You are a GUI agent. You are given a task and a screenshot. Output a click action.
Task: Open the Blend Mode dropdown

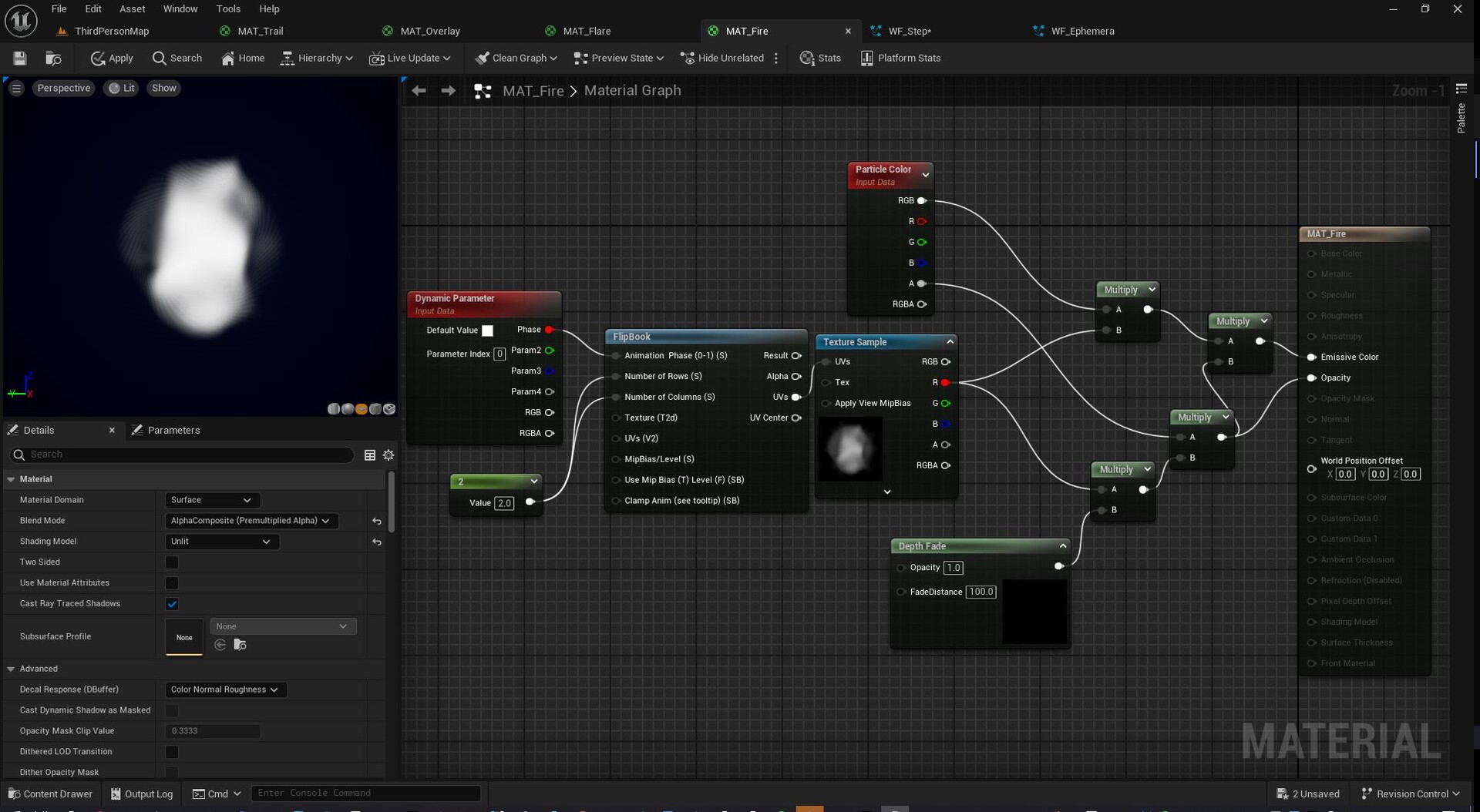[x=251, y=521]
